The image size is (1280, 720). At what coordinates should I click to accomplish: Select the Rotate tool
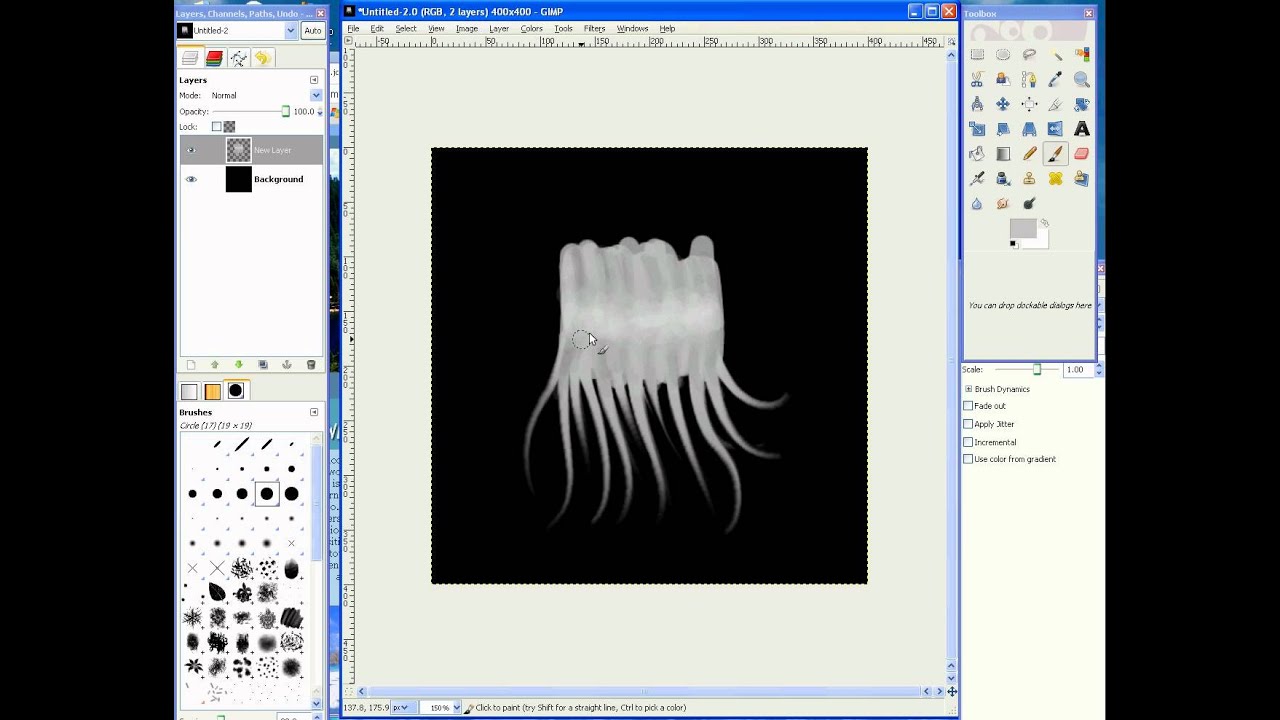1081,104
